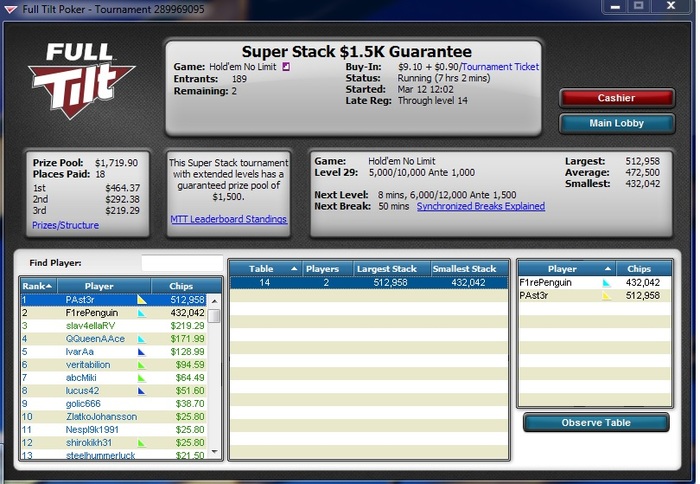700x484 pixels.
Task: Sort table panel by Player column
Action: (x=567, y=269)
